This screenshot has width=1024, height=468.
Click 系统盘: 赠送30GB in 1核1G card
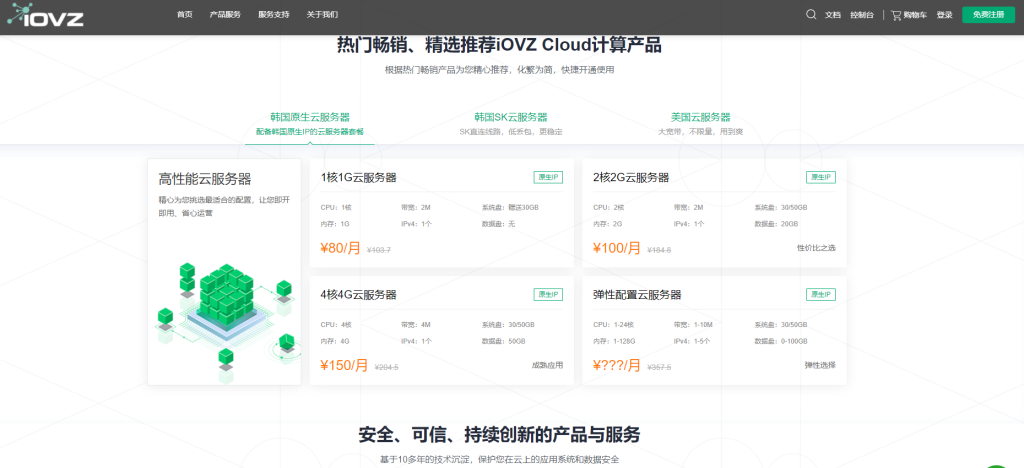click(x=511, y=208)
